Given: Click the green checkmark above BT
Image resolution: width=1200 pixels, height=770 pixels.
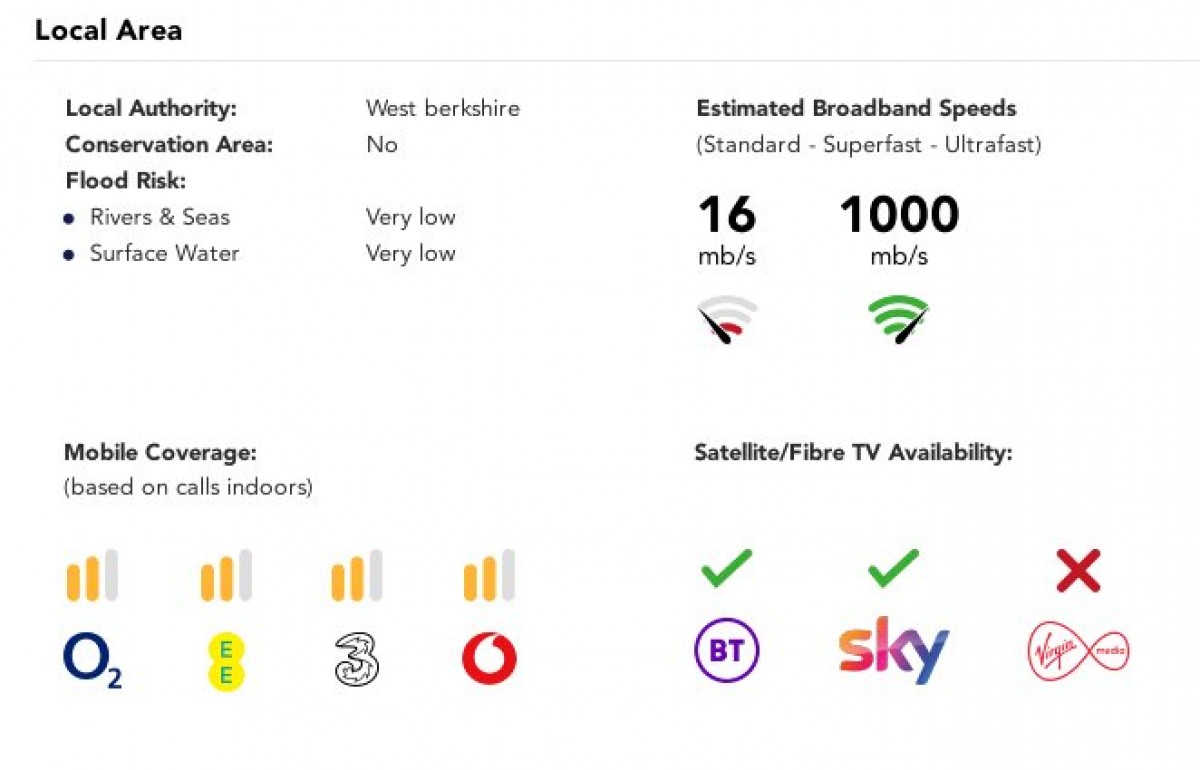Looking at the screenshot, I should point(726,569).
